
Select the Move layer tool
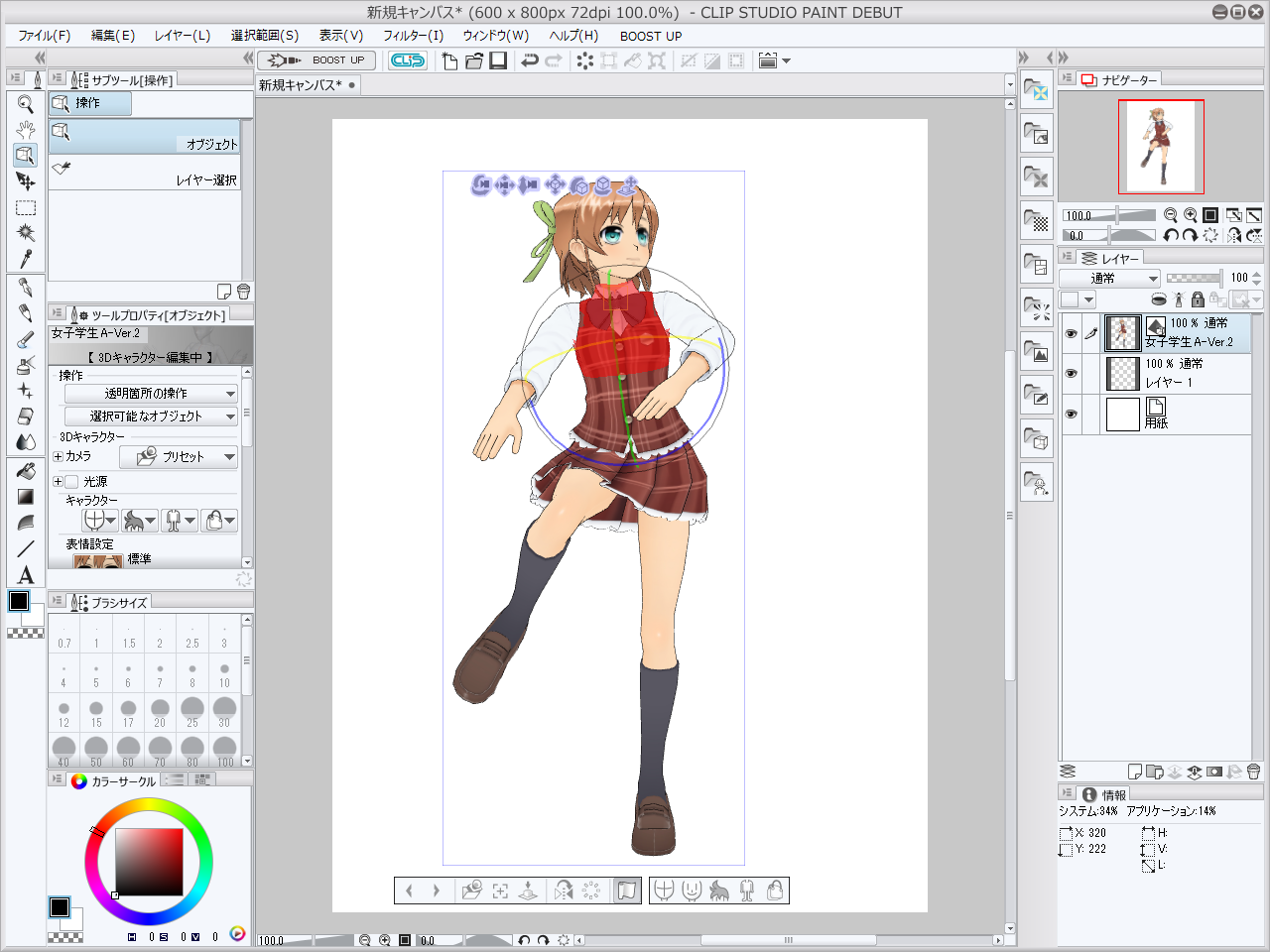(26, 181)
